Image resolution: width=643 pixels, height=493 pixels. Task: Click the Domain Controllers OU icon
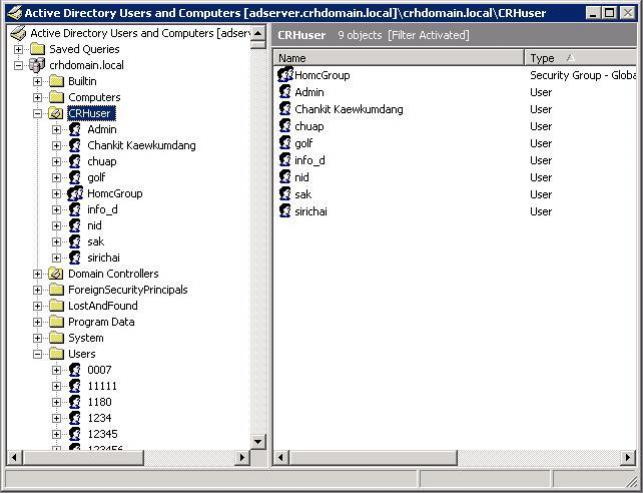[56, 274]
